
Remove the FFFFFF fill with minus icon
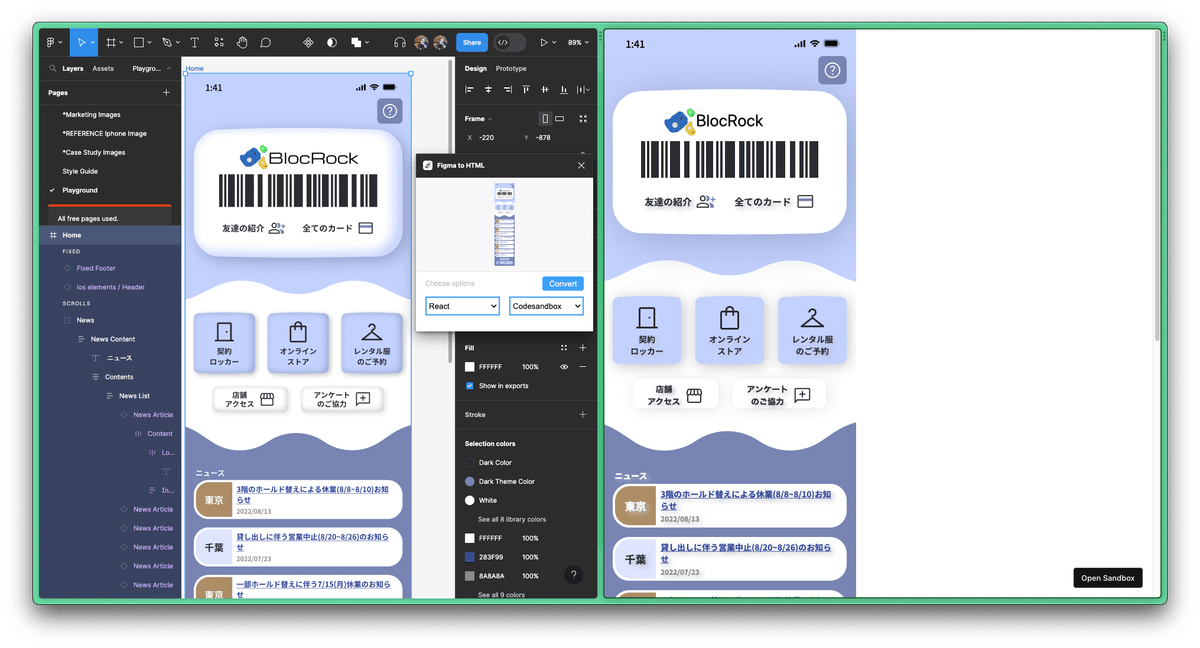583,367
